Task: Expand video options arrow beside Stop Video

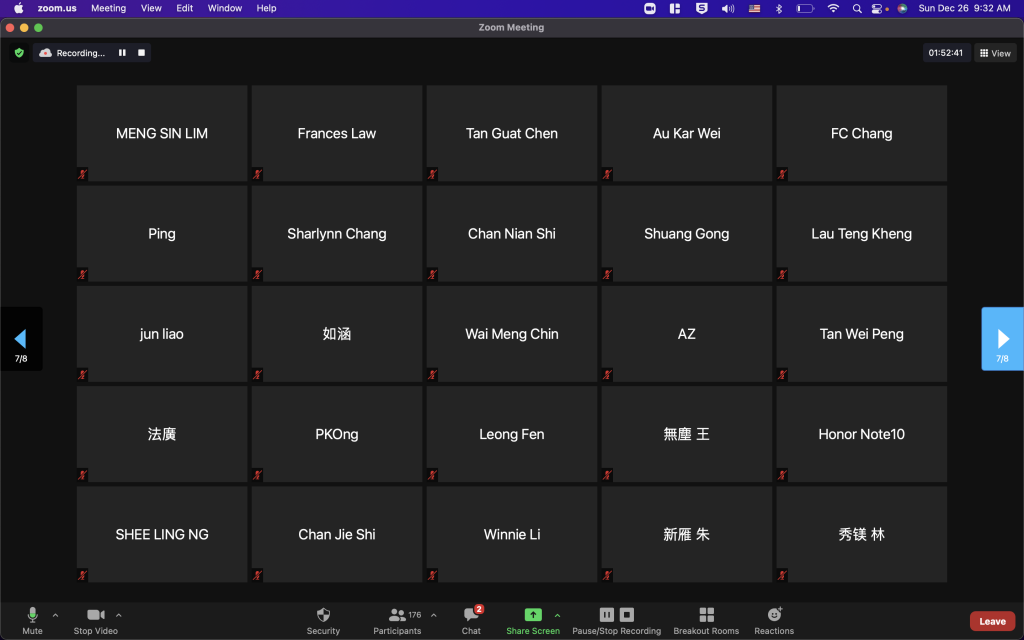Action: coord(119,615)
